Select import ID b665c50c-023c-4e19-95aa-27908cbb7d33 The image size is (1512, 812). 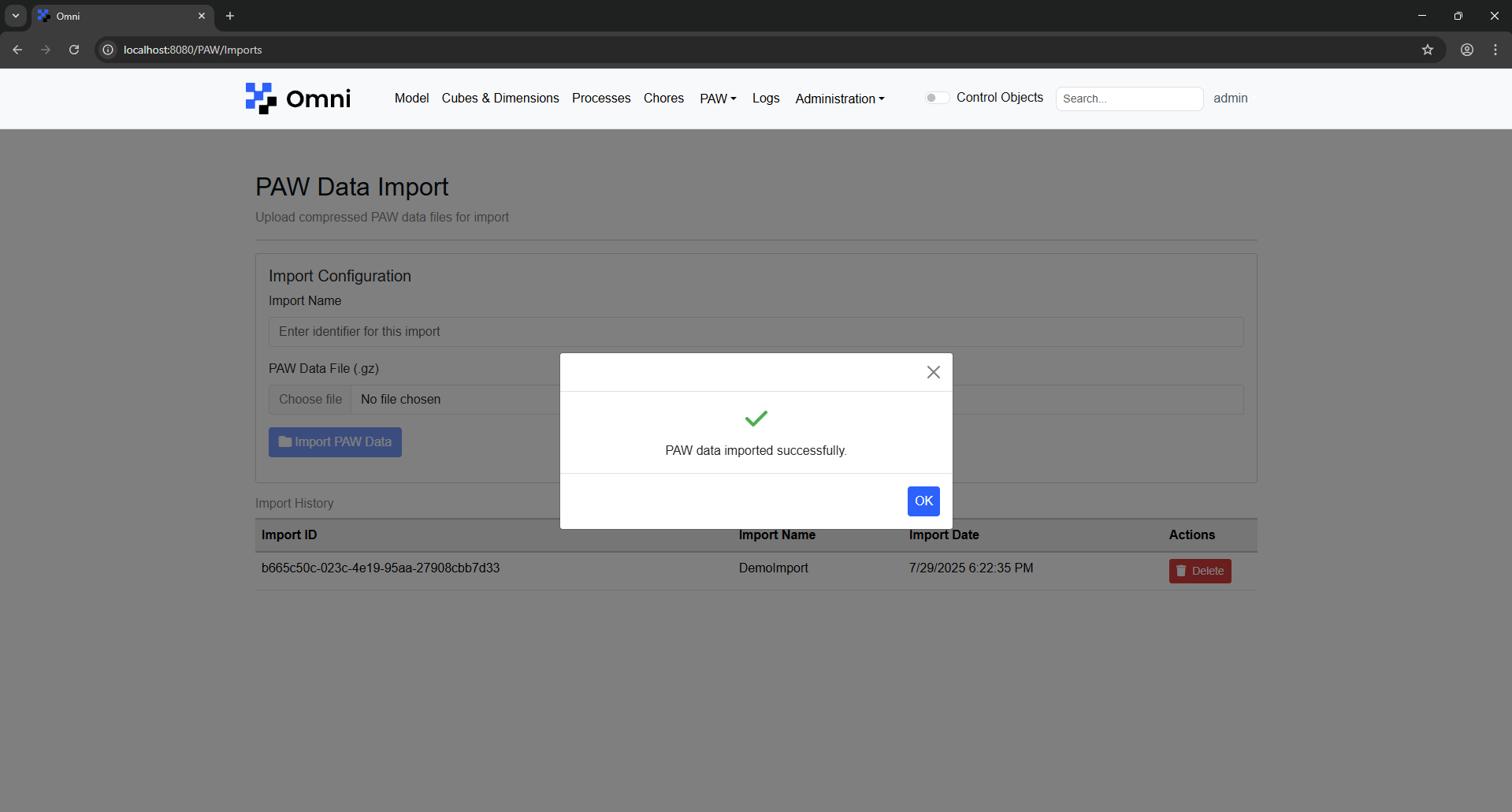point(381,568)
